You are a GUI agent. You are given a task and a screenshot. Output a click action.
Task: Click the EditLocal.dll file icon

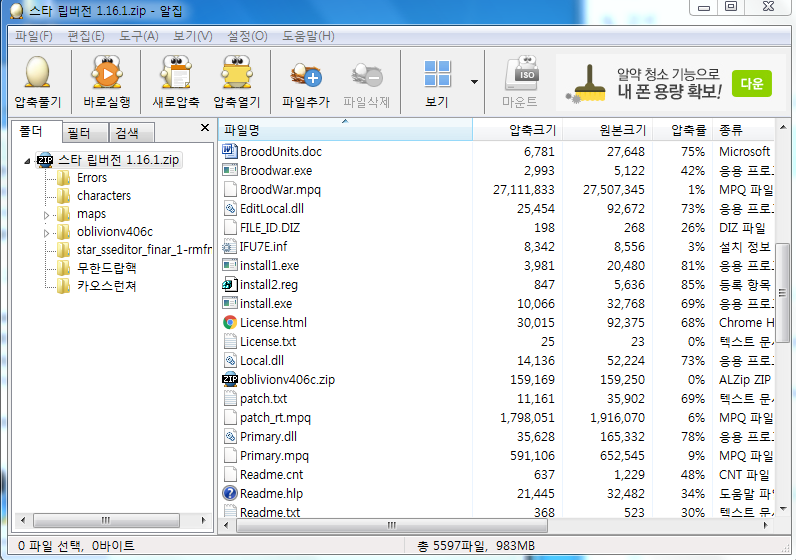(x=230, y=208)
